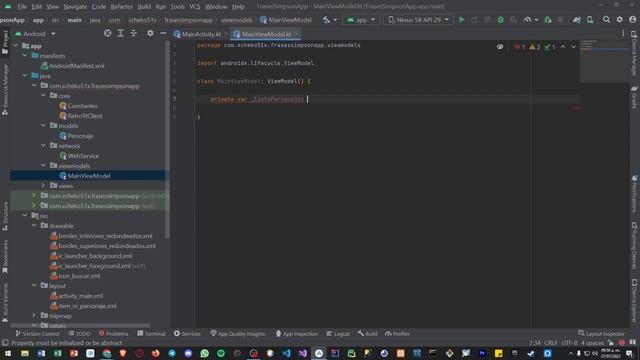Open the Build menu
The height and width of the screenshot is (360, 640).
144,7
